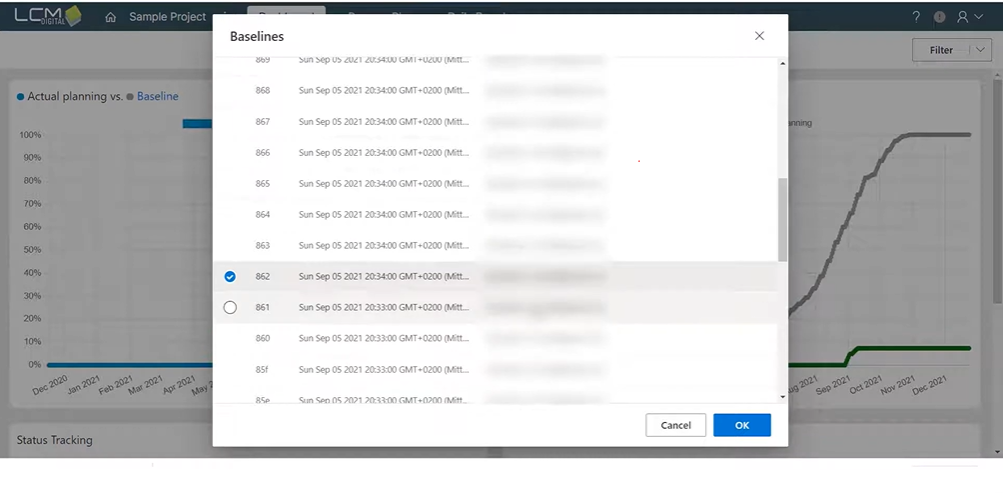Click the notification alert icon in header
1006x493 pixels.
click(x=939, y=17)
